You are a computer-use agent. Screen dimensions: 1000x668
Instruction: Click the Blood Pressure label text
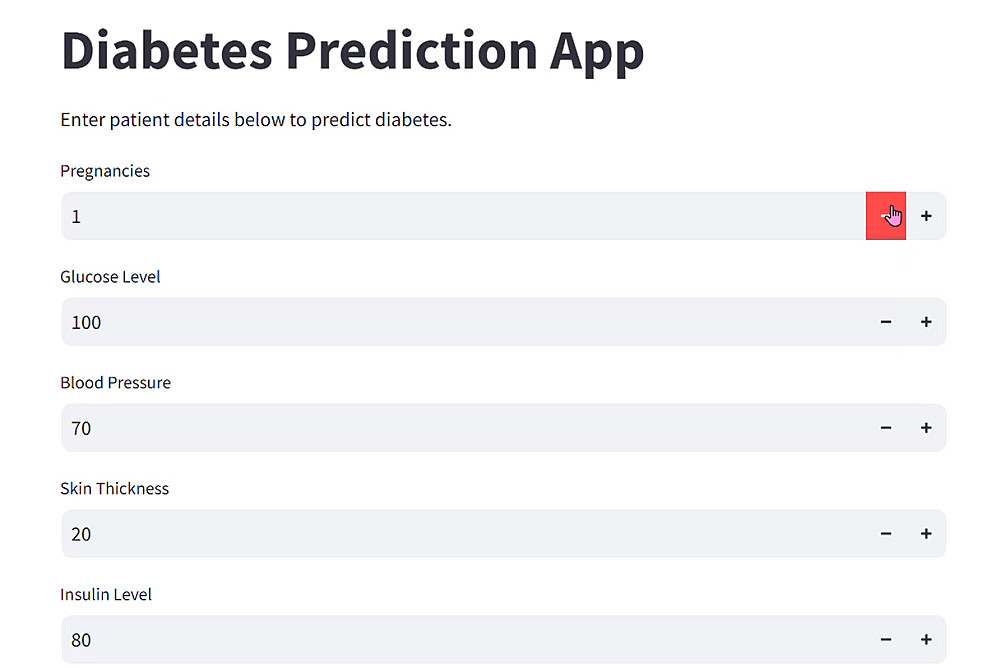[x=115, y=383]
